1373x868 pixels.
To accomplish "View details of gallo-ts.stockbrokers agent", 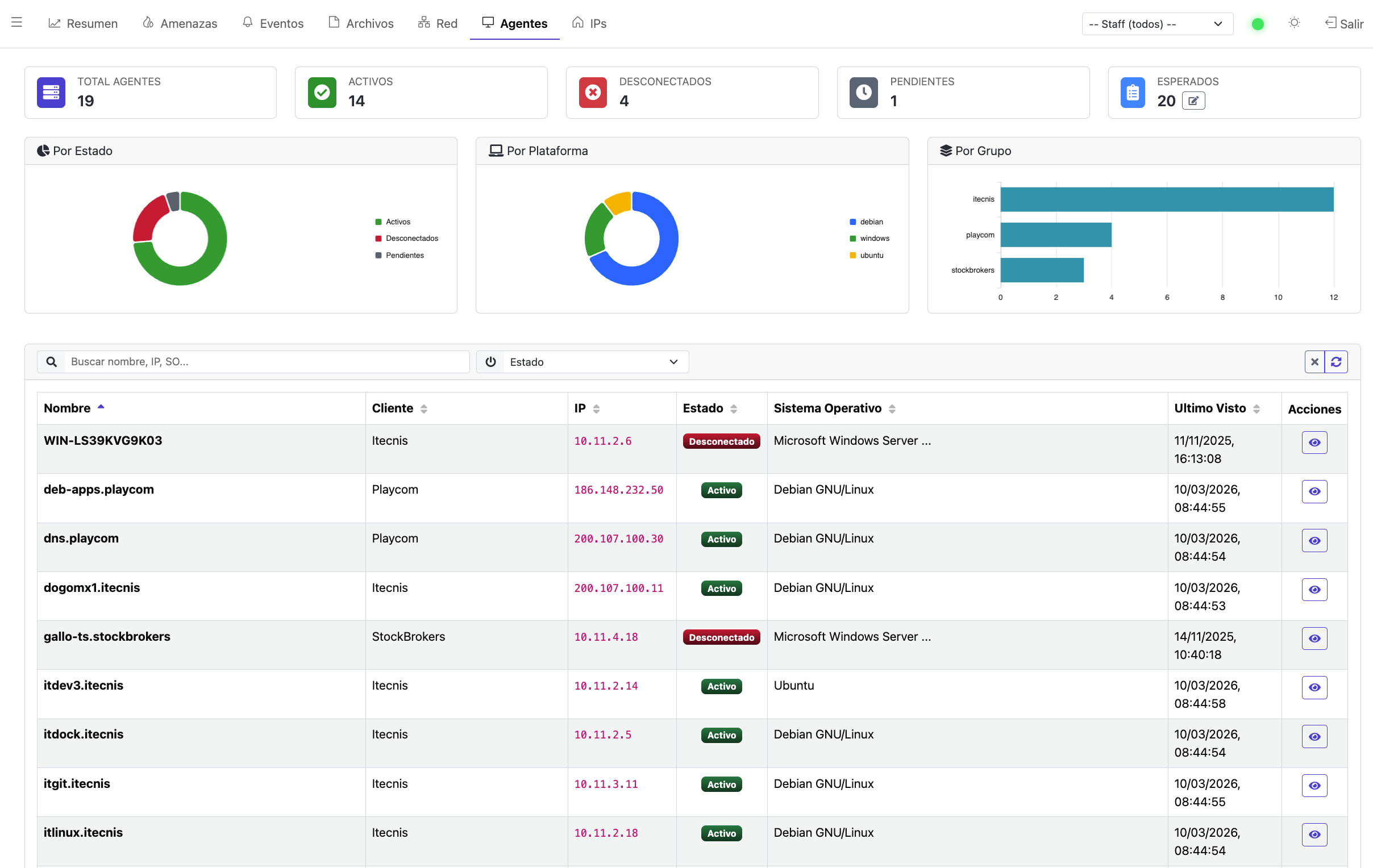I will 1314,639.
